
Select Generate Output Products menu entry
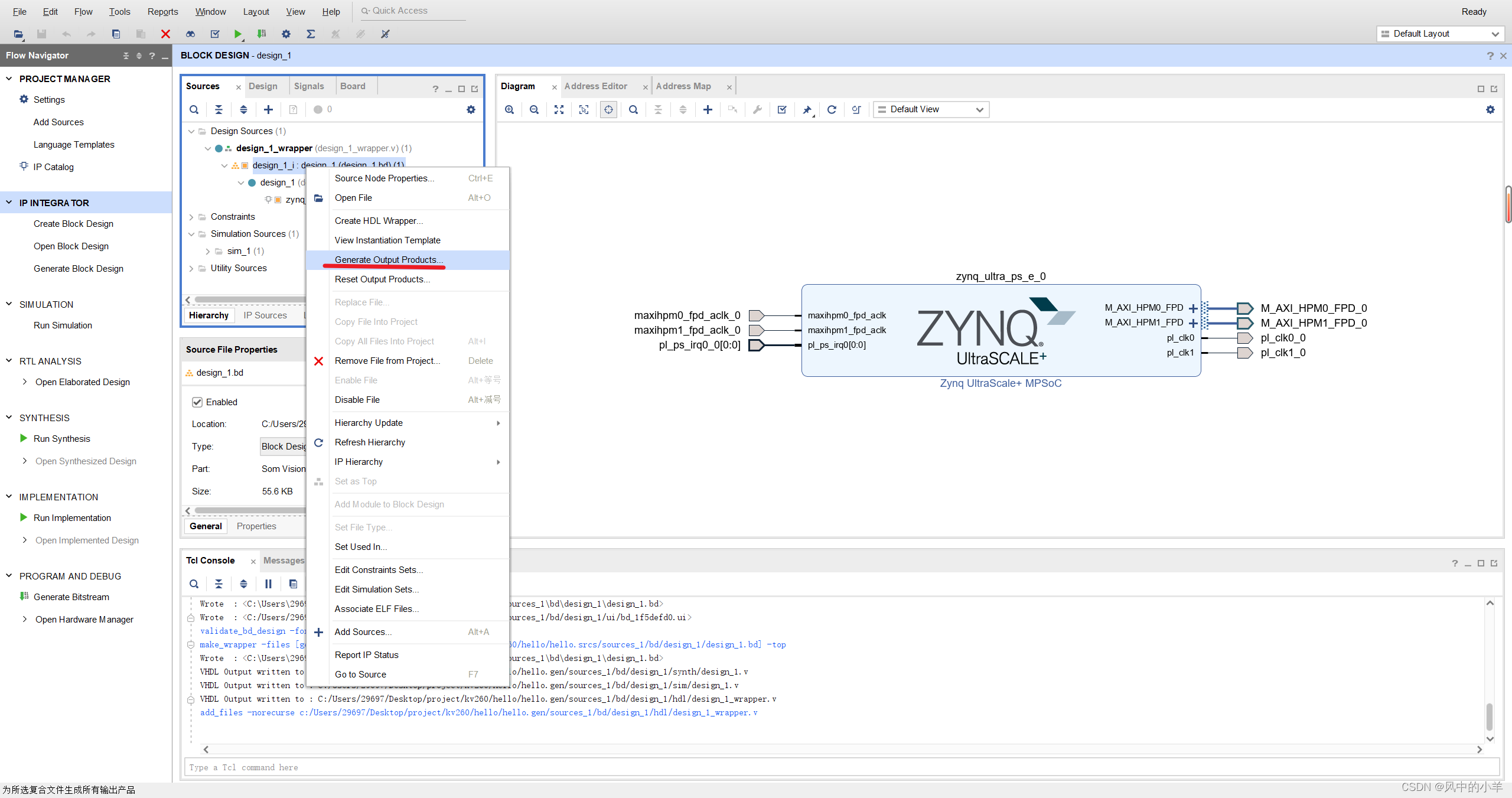pos(389,260)
